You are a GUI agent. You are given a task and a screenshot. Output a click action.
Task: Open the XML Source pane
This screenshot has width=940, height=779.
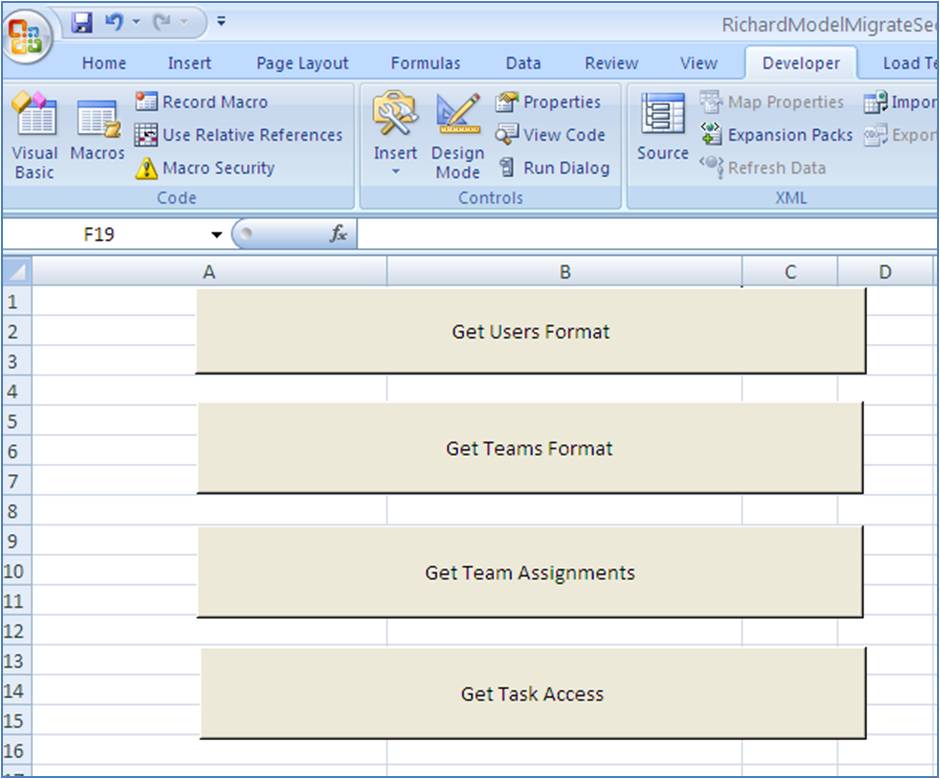662,127
